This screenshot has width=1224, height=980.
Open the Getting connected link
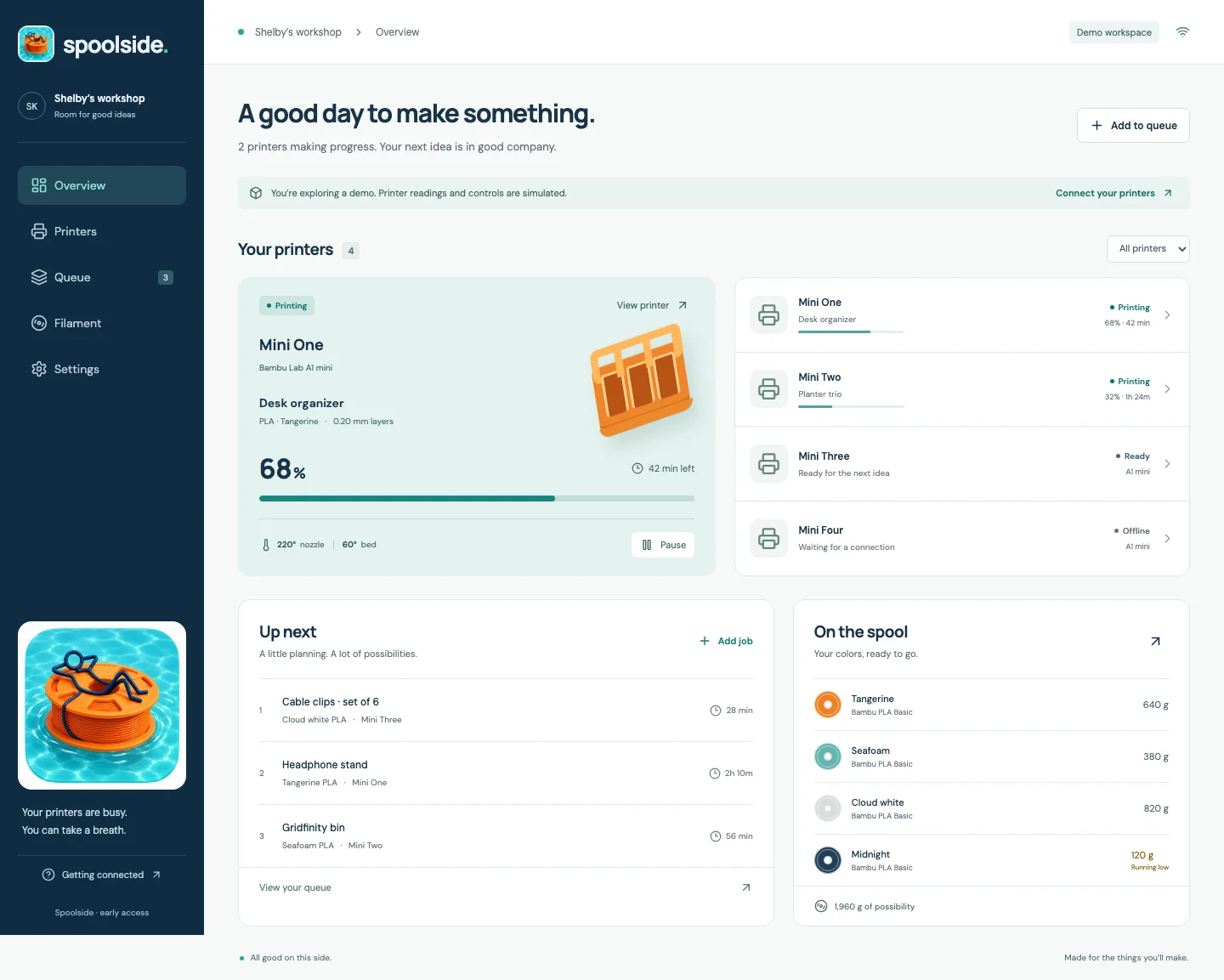click(102, 875)
